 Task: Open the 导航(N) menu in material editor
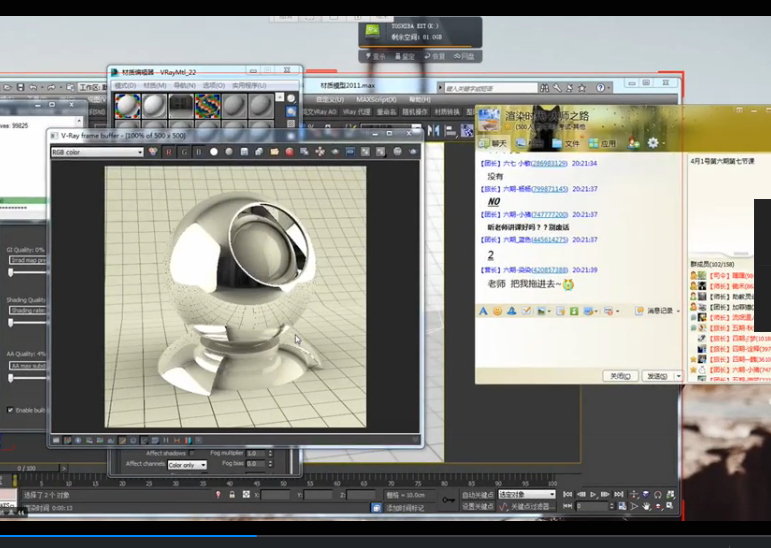pyautogui.click(x=184, y=86)
